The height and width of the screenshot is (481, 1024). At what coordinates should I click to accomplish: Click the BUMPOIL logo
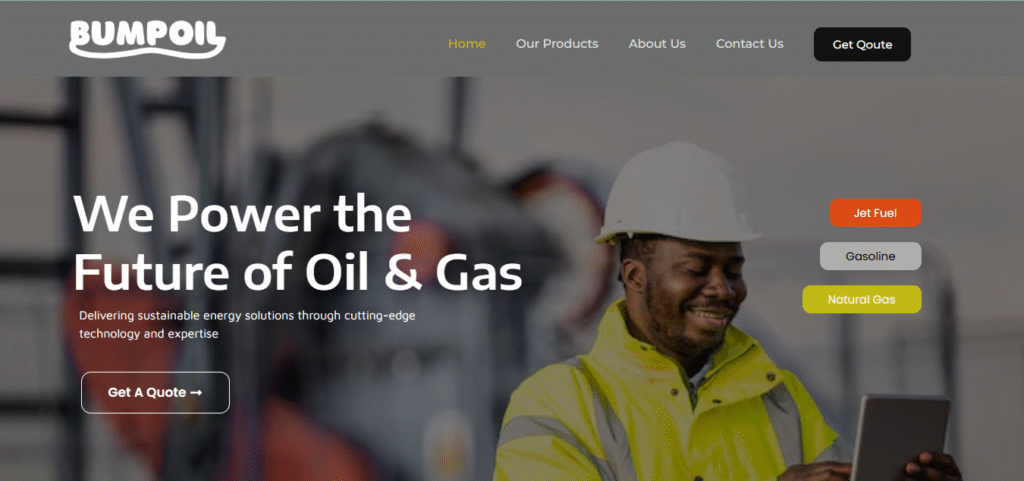(x=148, y=39)
